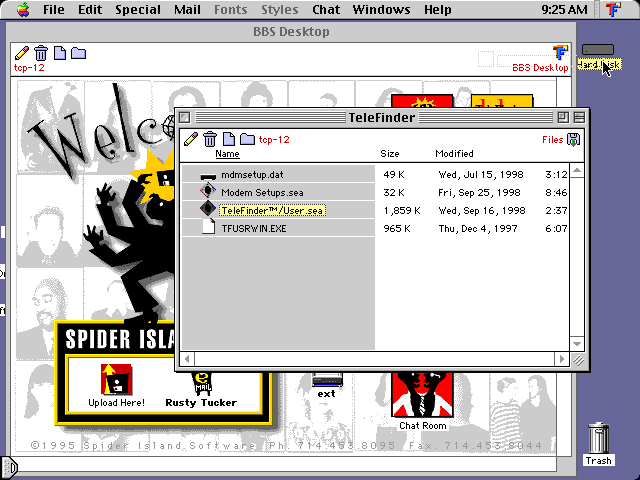
Task: Sort file list by Size column
Action: (x=390, y=154)
